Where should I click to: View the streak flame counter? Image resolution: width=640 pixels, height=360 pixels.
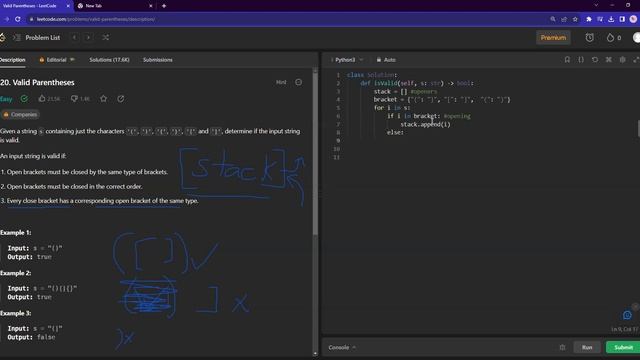(x=613, y=38)
